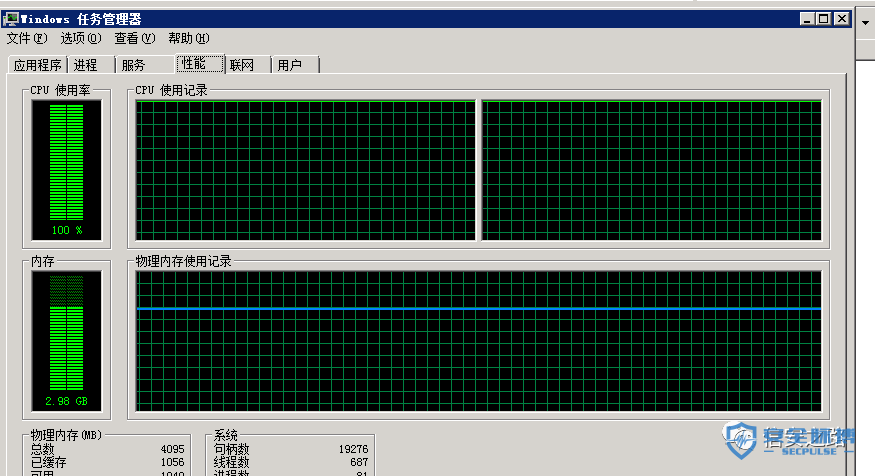
Task: Click the left CPU 使用记录 graph
Action: point(305,170)
